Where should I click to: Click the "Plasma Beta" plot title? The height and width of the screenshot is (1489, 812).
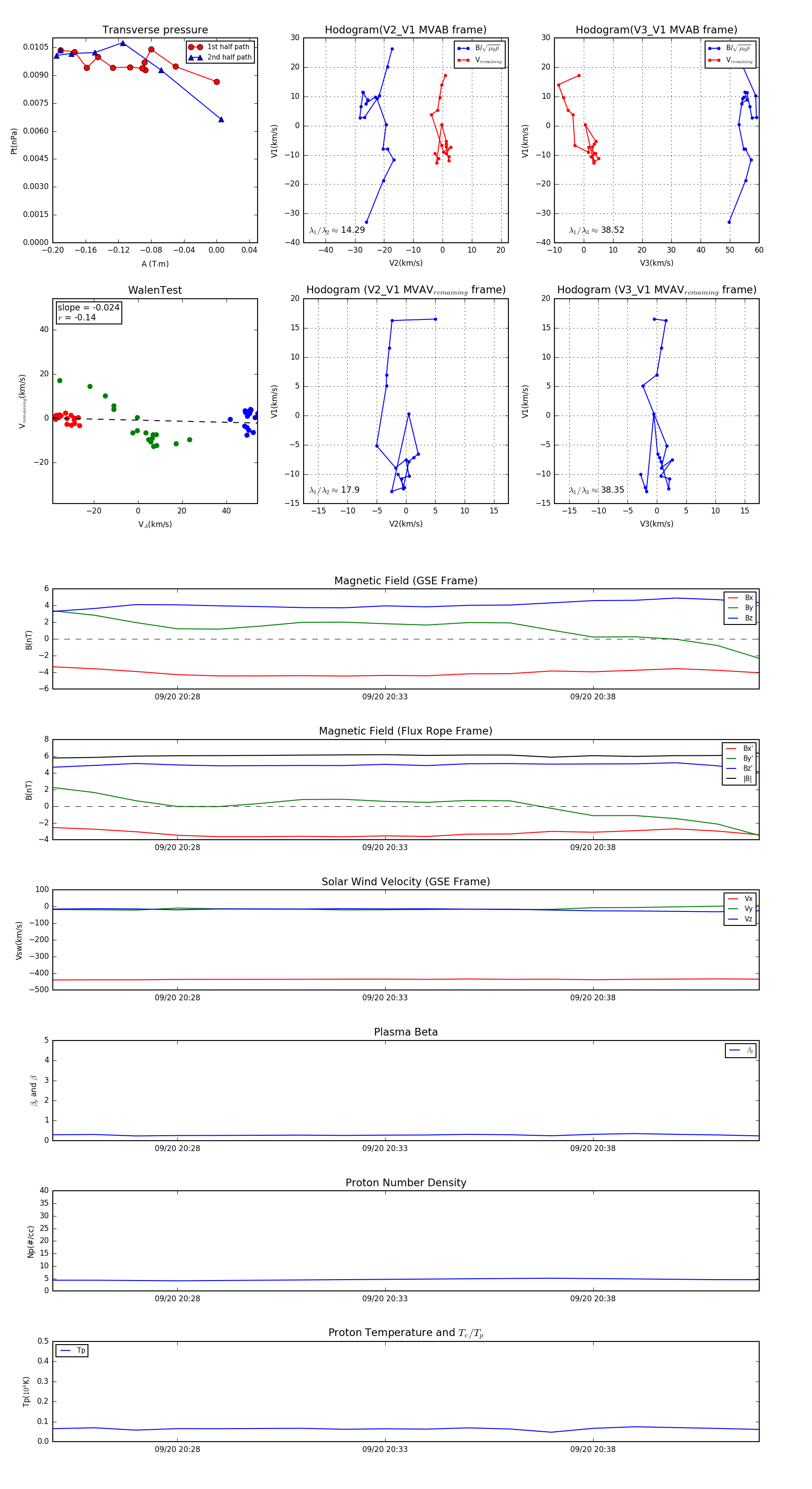pyautogui.click(x=406, y=1032)
